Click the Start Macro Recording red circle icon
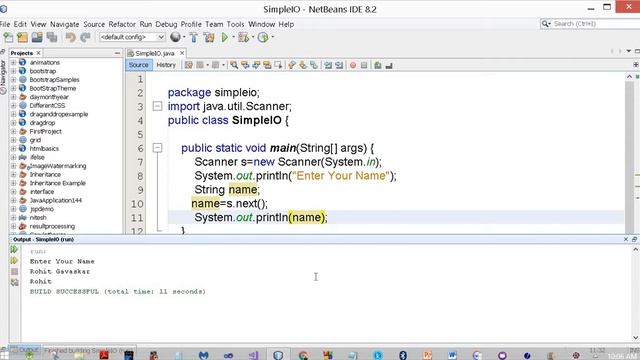 [353, 65]
